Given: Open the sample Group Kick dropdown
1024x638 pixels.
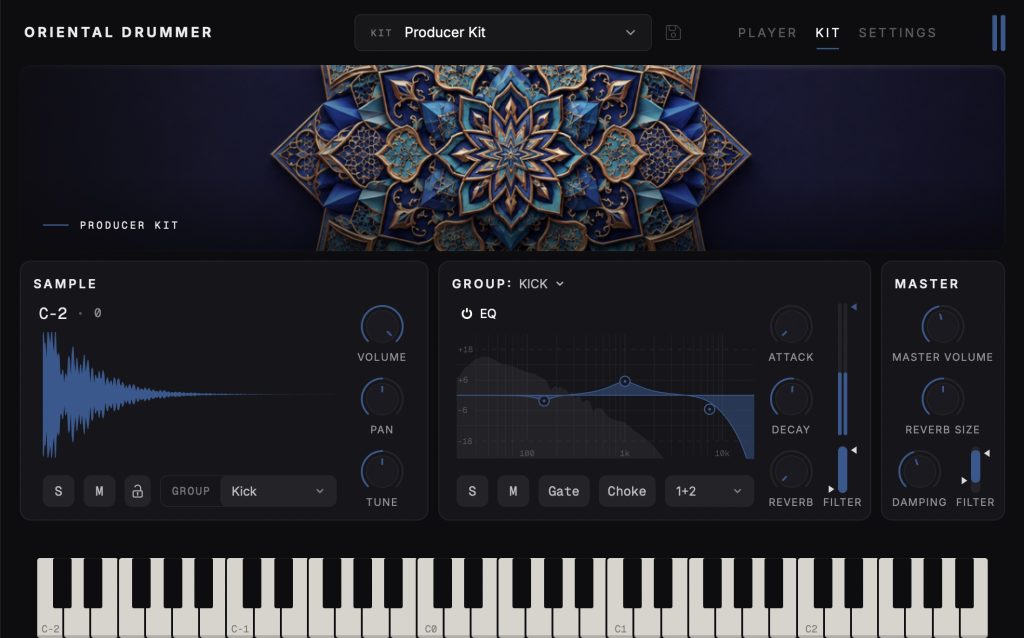Looking at the screenshot, I should [x=278, y=491].
